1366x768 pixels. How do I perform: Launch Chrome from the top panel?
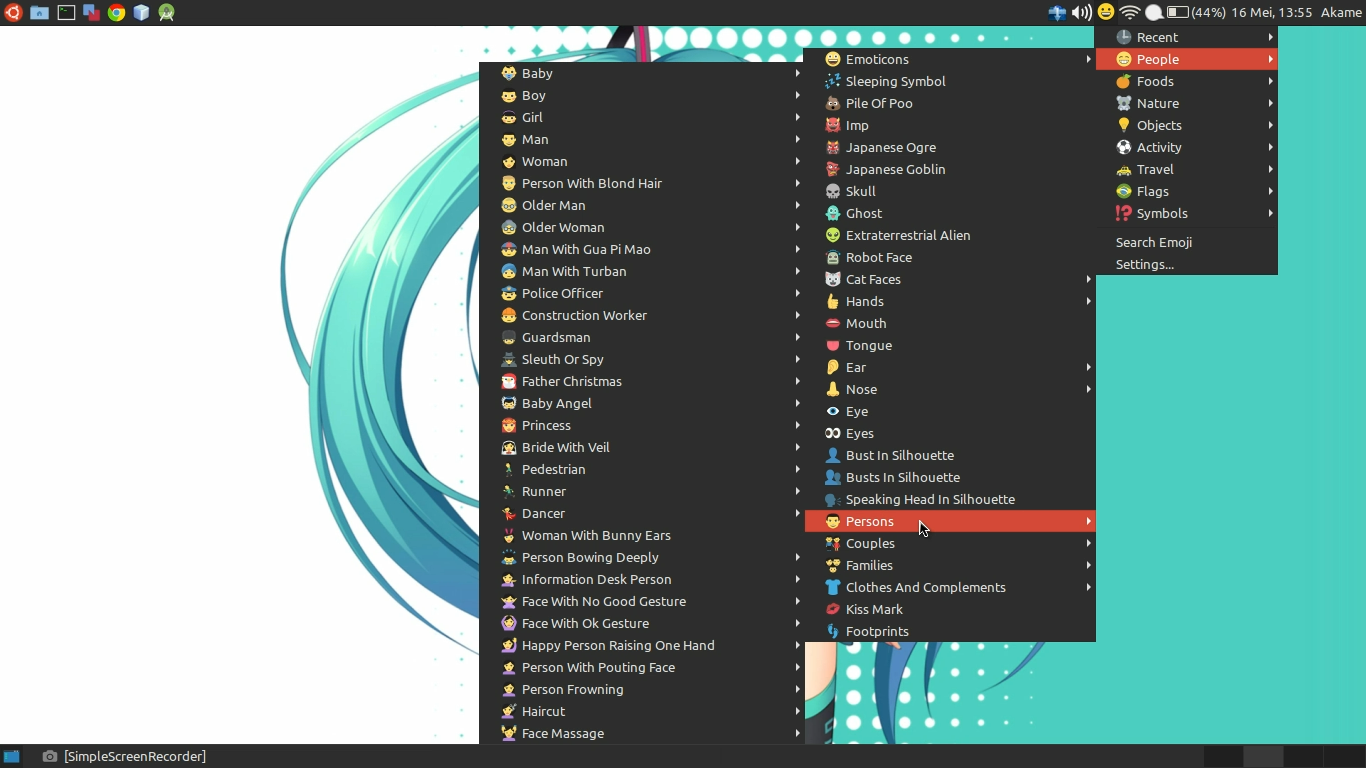click(116, 13)
